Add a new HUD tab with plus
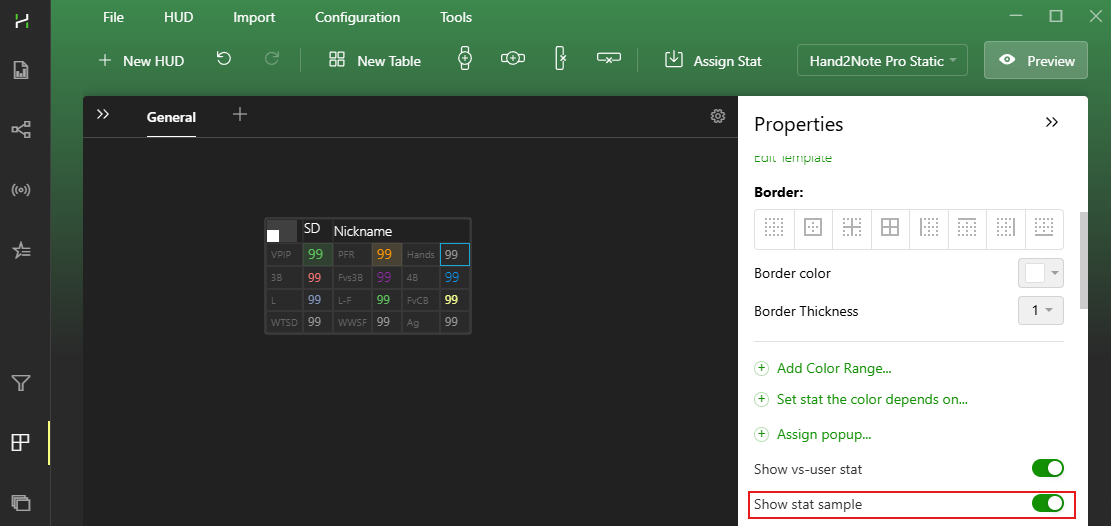The image size is (1111, 526). point(240,114)
